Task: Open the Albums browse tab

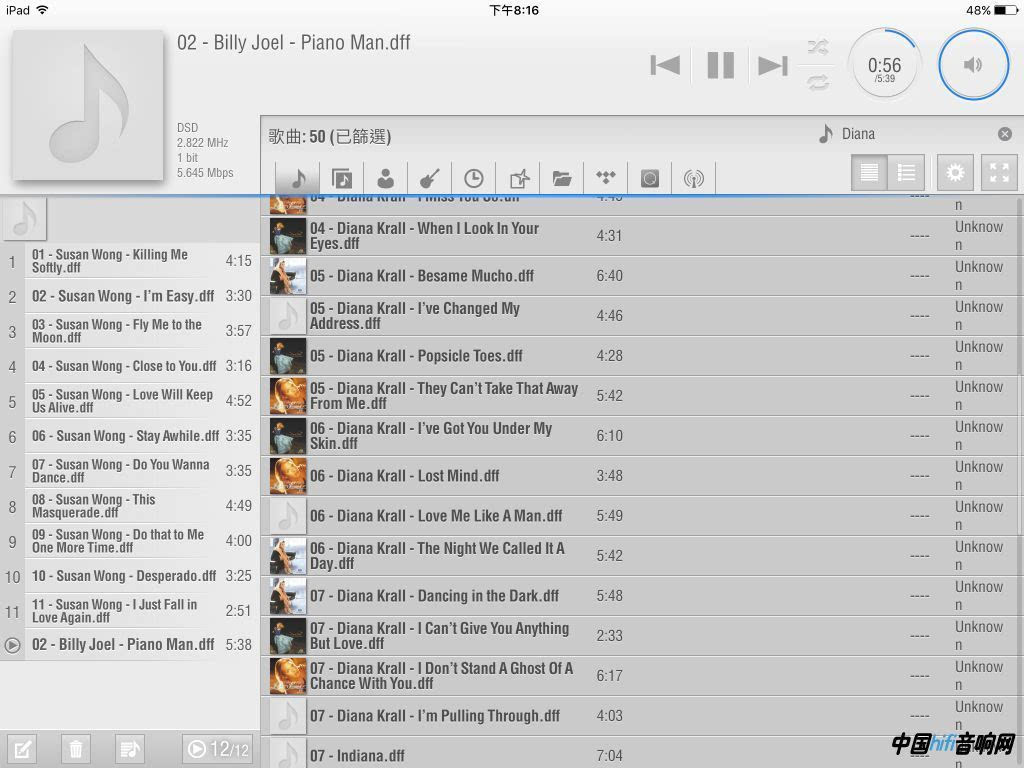Action: point(342,178)
